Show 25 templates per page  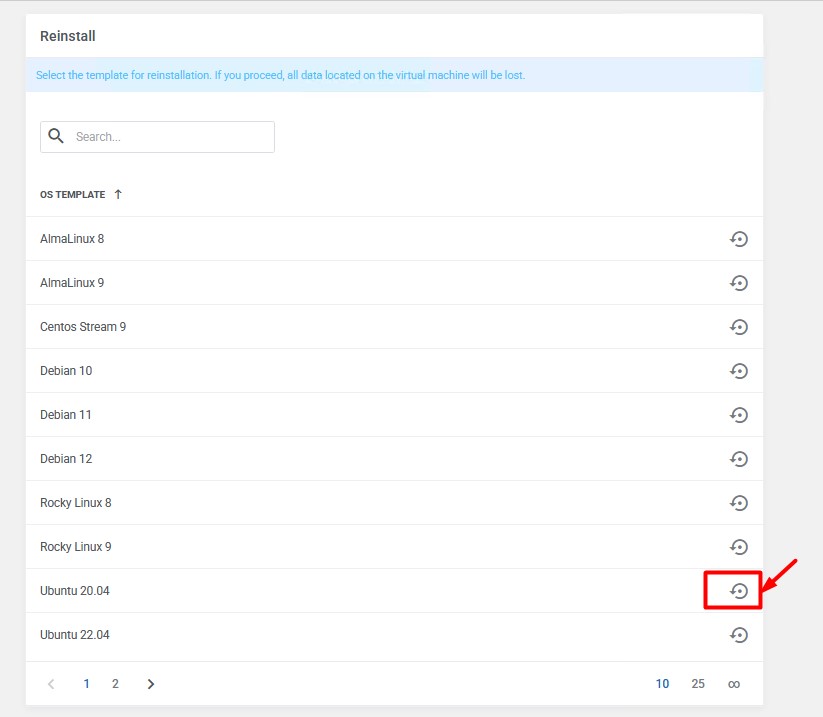pyautogui.click(x=698, y=684)
